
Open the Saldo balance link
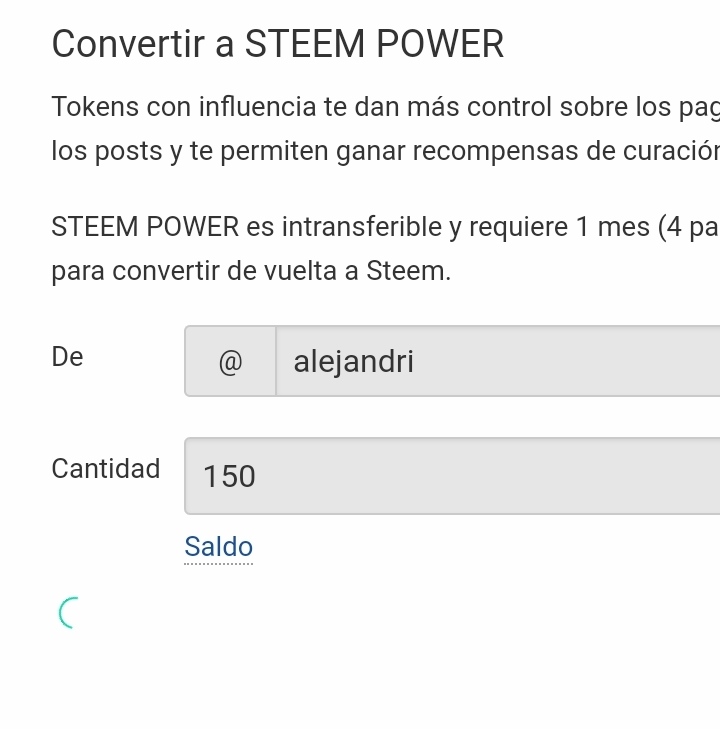218,547
